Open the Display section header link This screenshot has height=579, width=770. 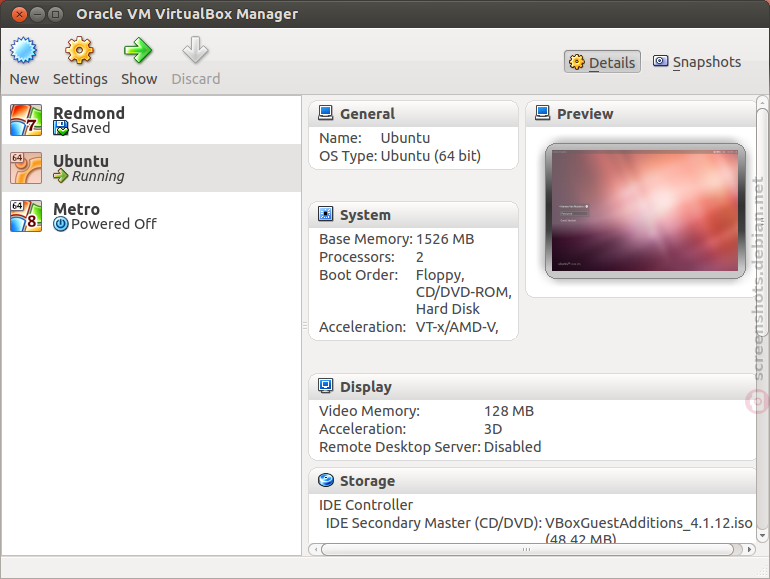366,387
